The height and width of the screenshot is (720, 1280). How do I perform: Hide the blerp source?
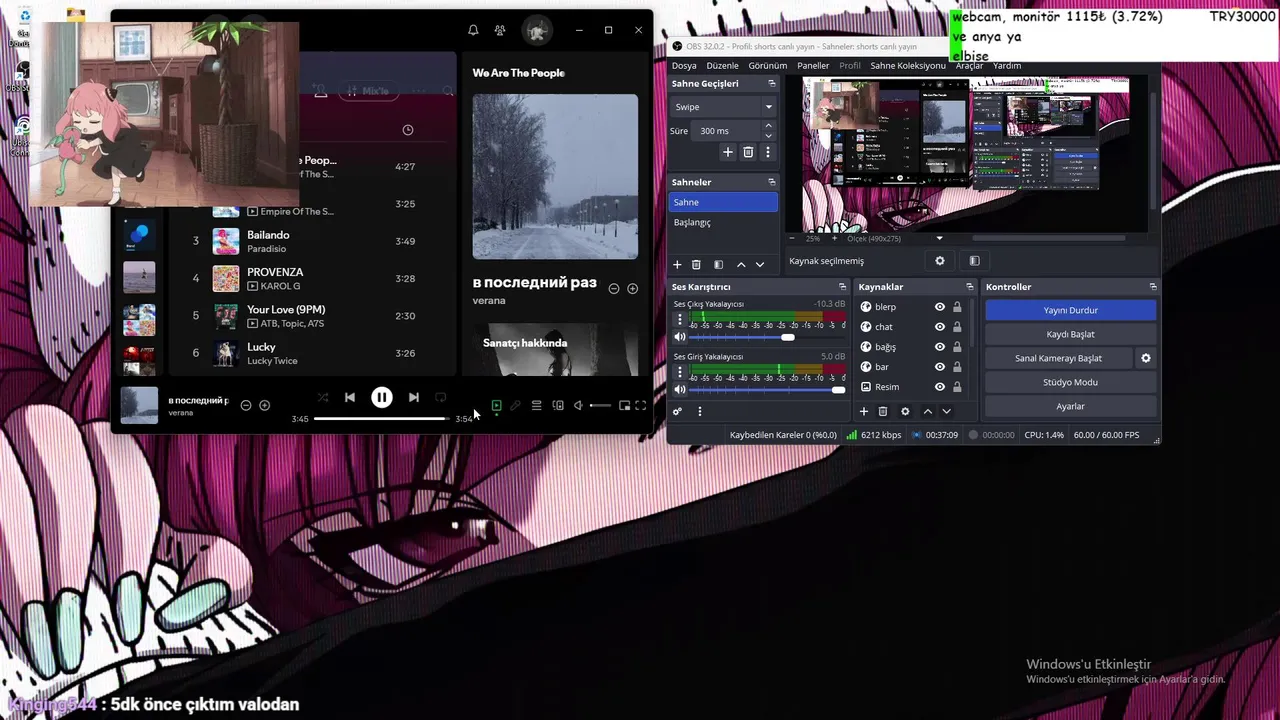pyautogui.click(x=940, y=307)
